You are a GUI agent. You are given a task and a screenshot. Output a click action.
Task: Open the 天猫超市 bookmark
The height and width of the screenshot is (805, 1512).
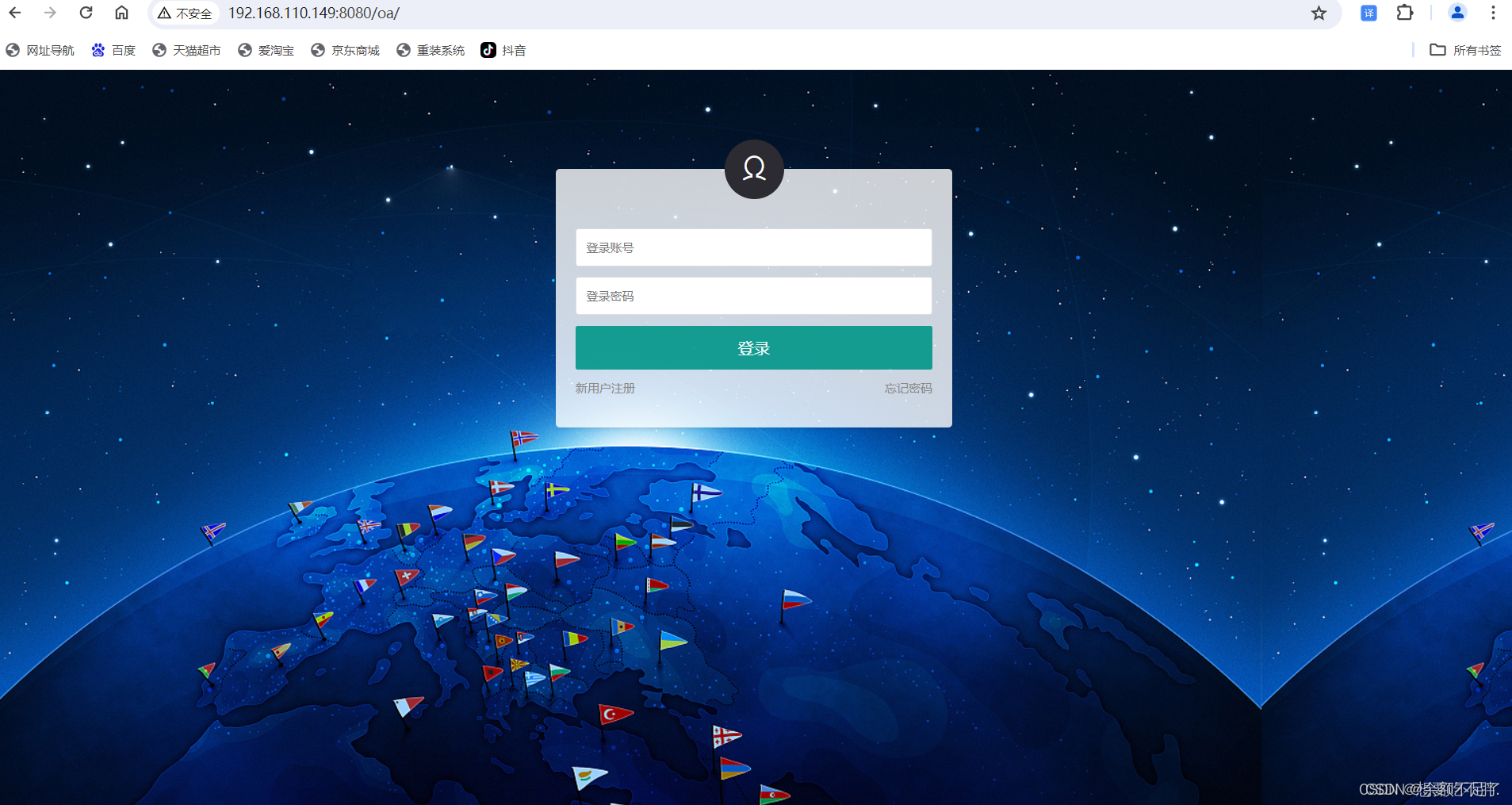click(186, 50)
